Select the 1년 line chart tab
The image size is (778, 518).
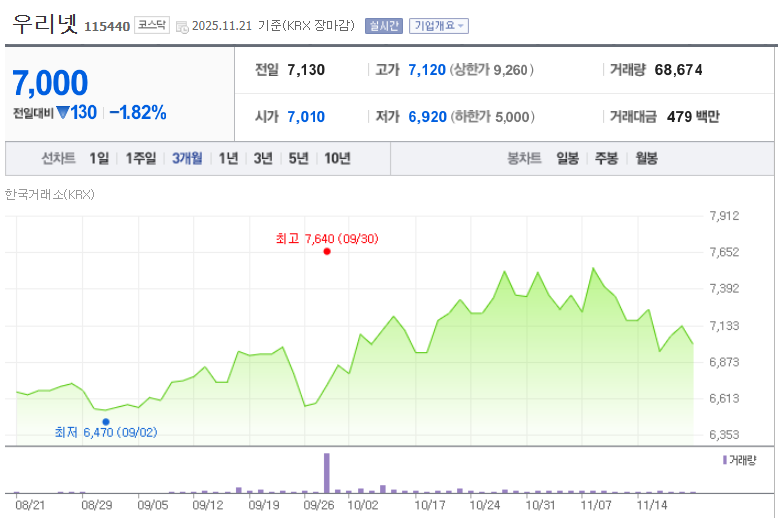click(x=228, y=158)
